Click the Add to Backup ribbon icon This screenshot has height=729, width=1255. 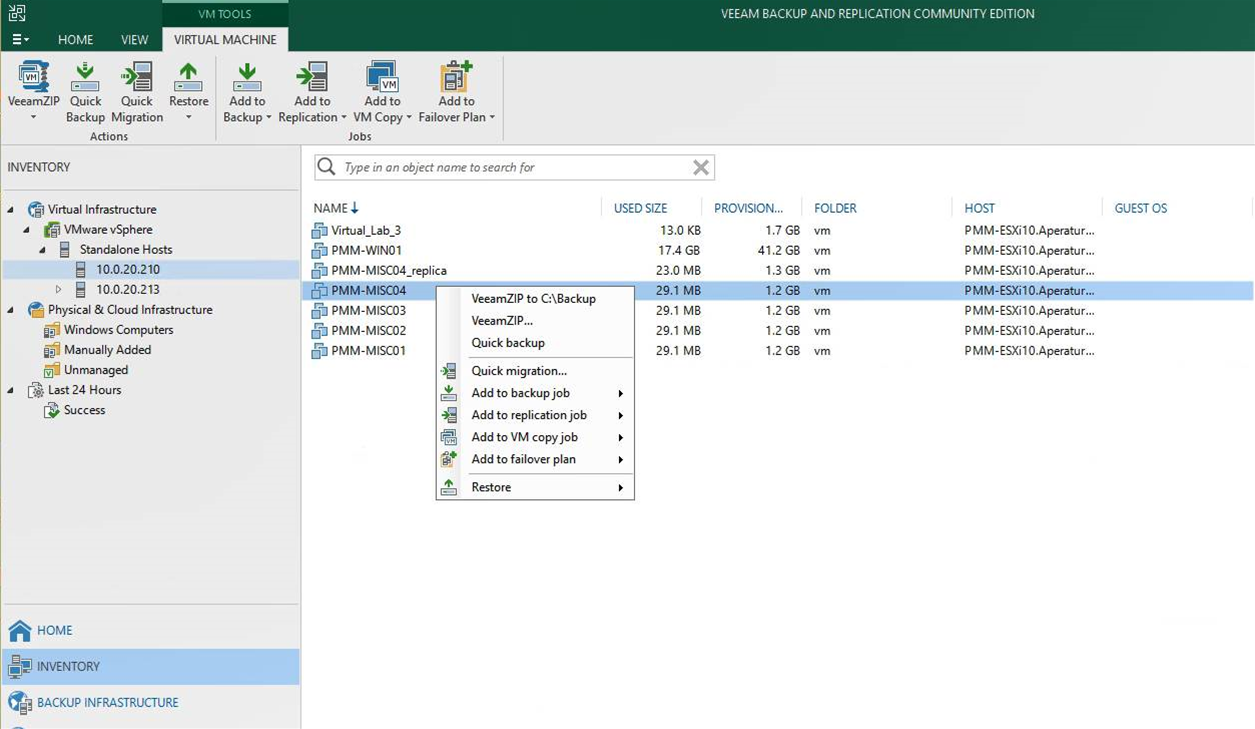point(247,77)
